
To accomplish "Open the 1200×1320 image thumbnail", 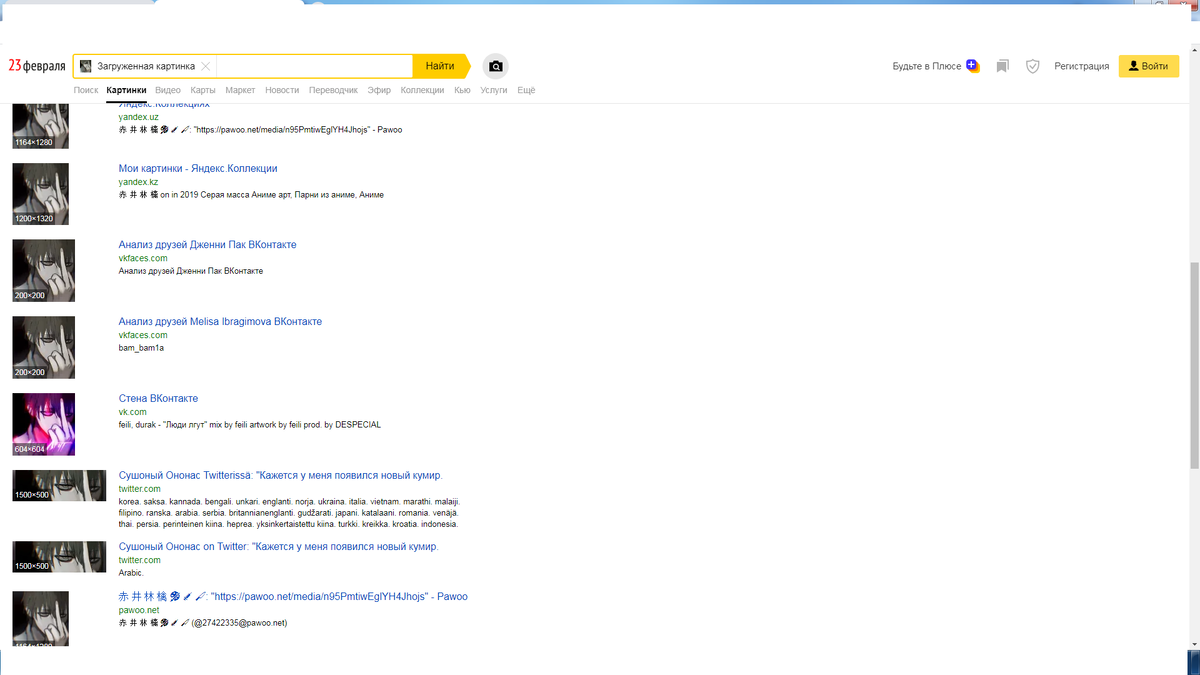I will (x=40, y=194).
